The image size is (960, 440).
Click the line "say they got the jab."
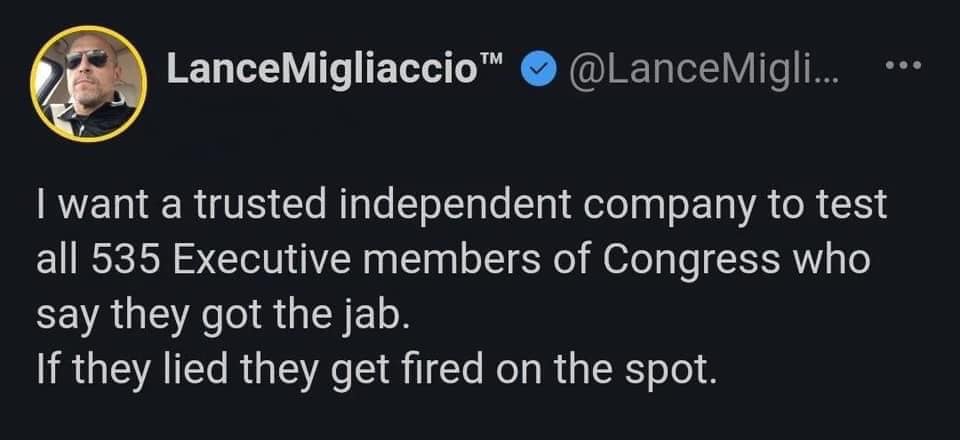pyautogui.click(x=223, y=317)
